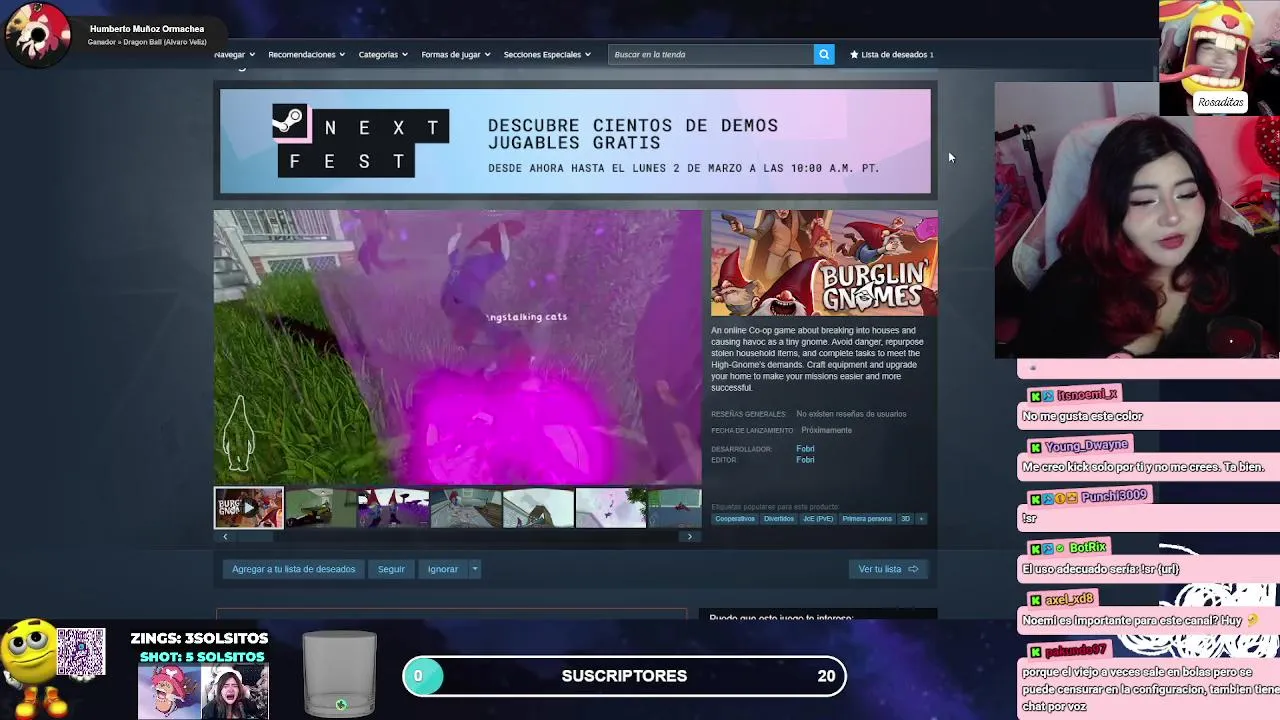Click chat username Itsnoemi_x
This screenshot has height=720, width=1280.
[x=1086, y=394]
